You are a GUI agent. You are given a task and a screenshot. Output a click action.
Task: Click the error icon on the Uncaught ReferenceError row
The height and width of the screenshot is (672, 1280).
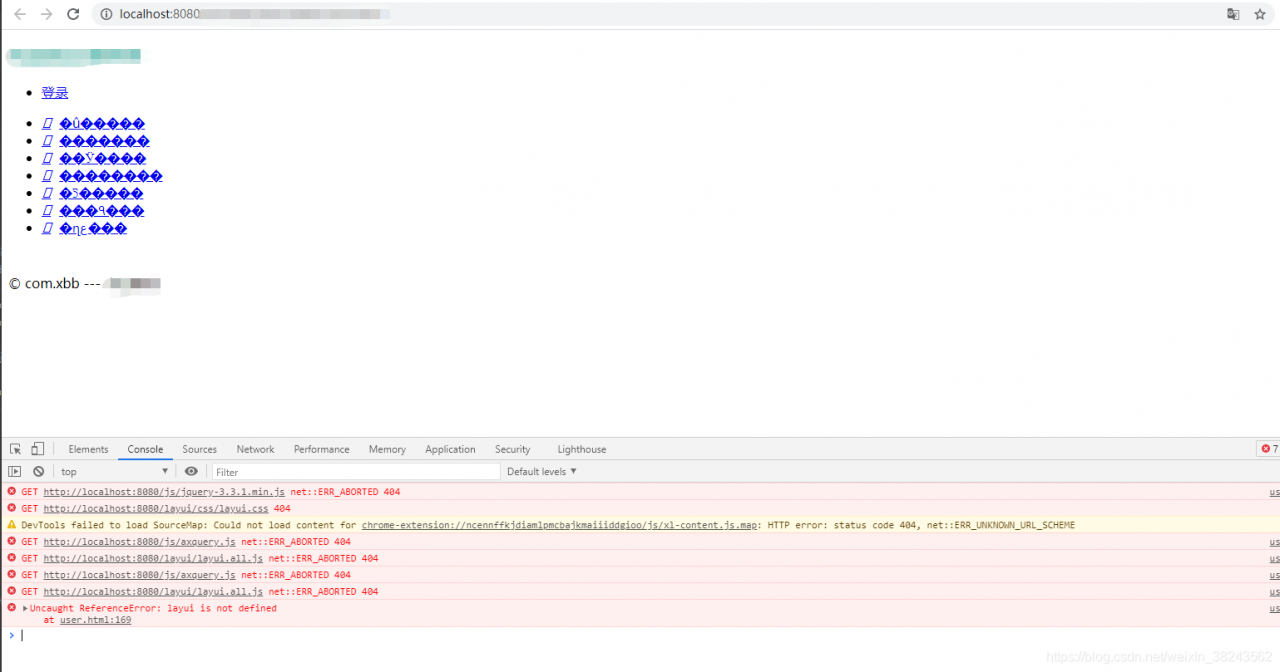pos(12,607)
